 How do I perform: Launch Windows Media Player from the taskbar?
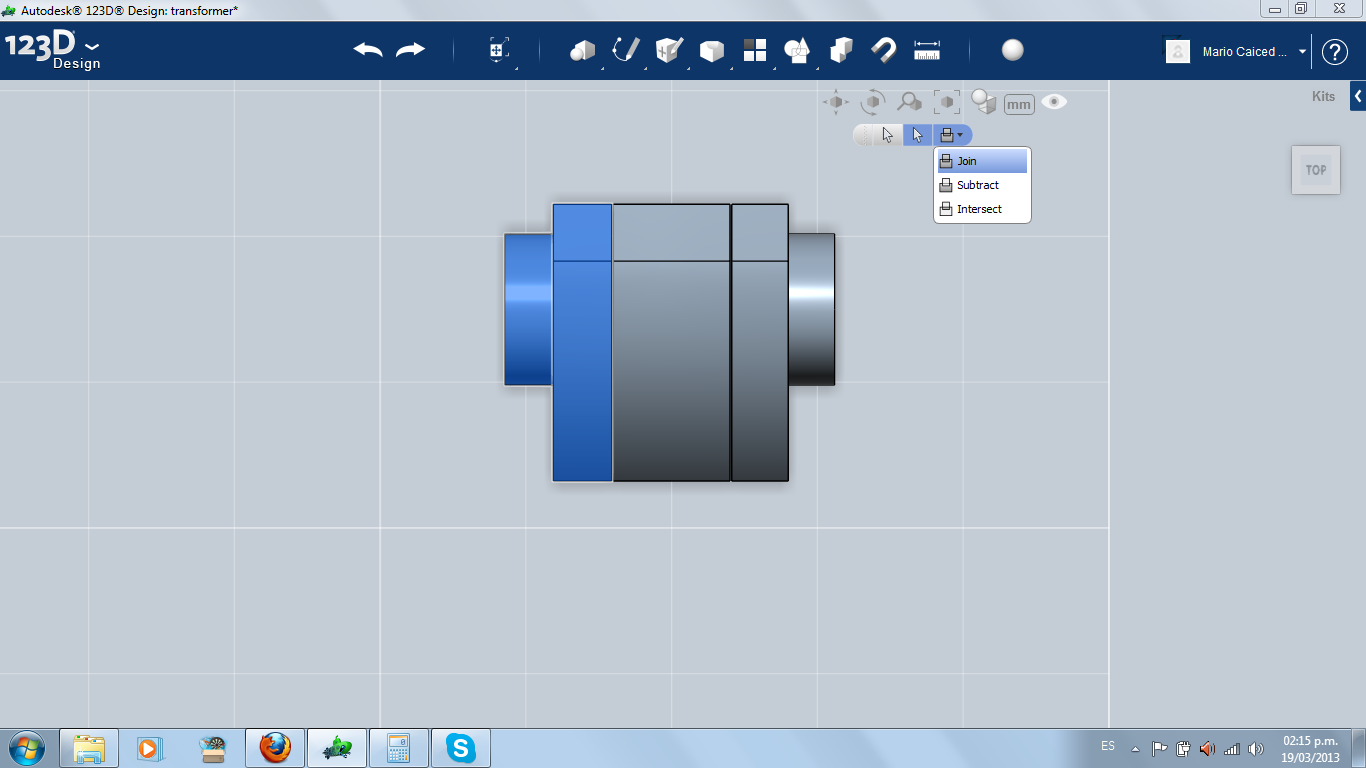pyautogui.click(x=148, y=748)
